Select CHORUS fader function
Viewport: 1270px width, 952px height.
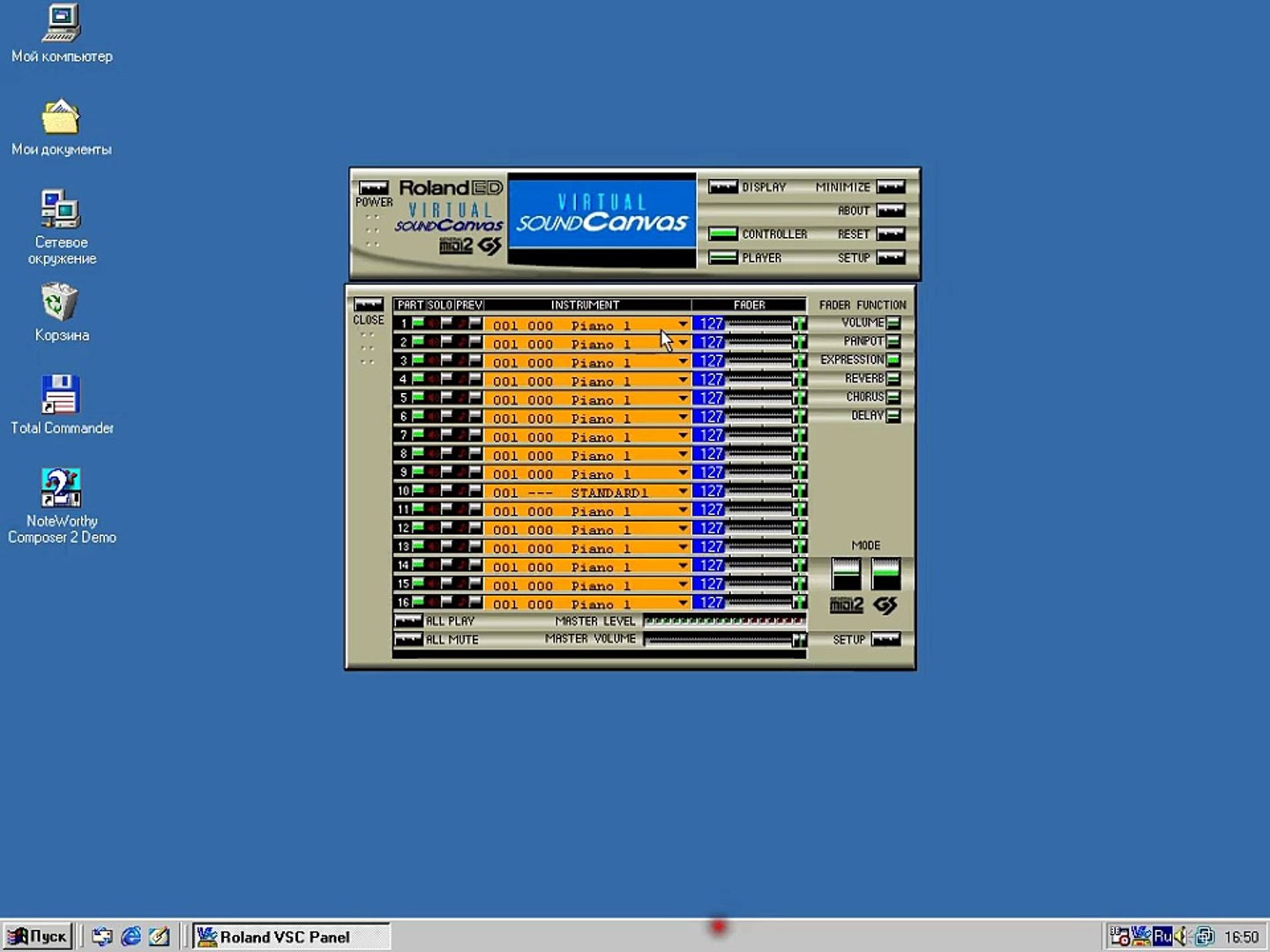[x=893, y=397]
